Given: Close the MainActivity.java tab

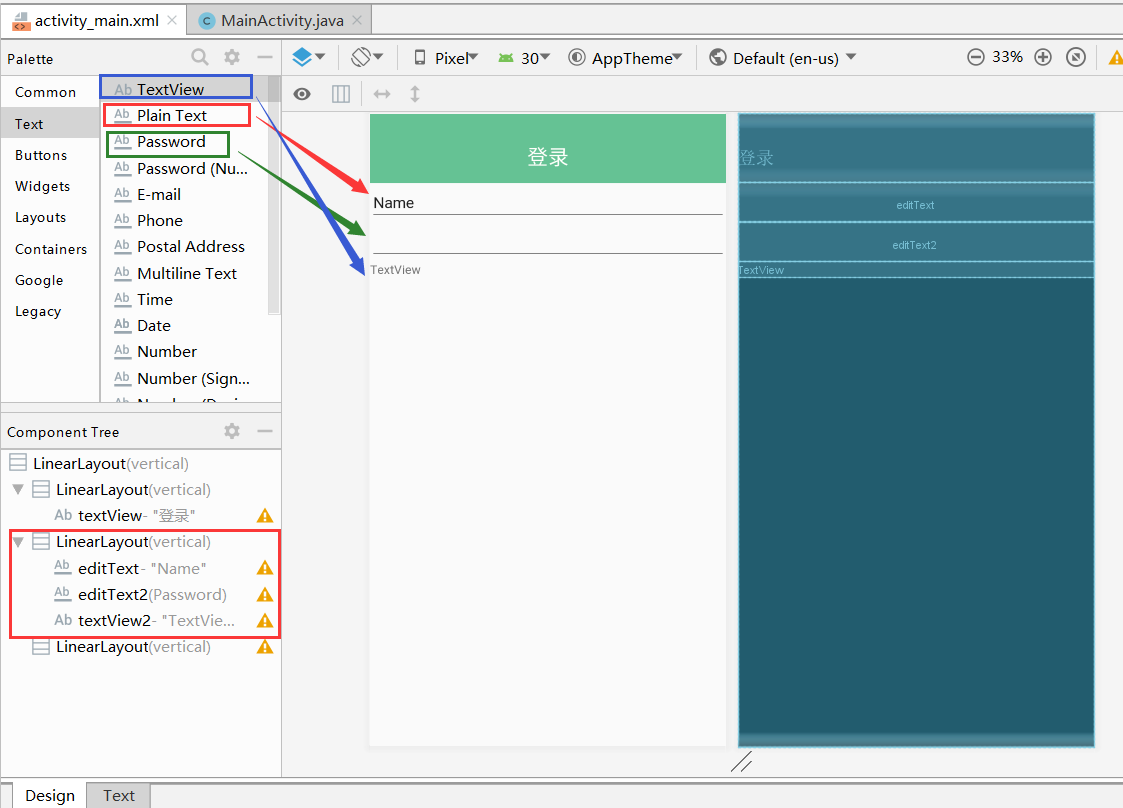Looking at the screenshot, I should 357,20.
